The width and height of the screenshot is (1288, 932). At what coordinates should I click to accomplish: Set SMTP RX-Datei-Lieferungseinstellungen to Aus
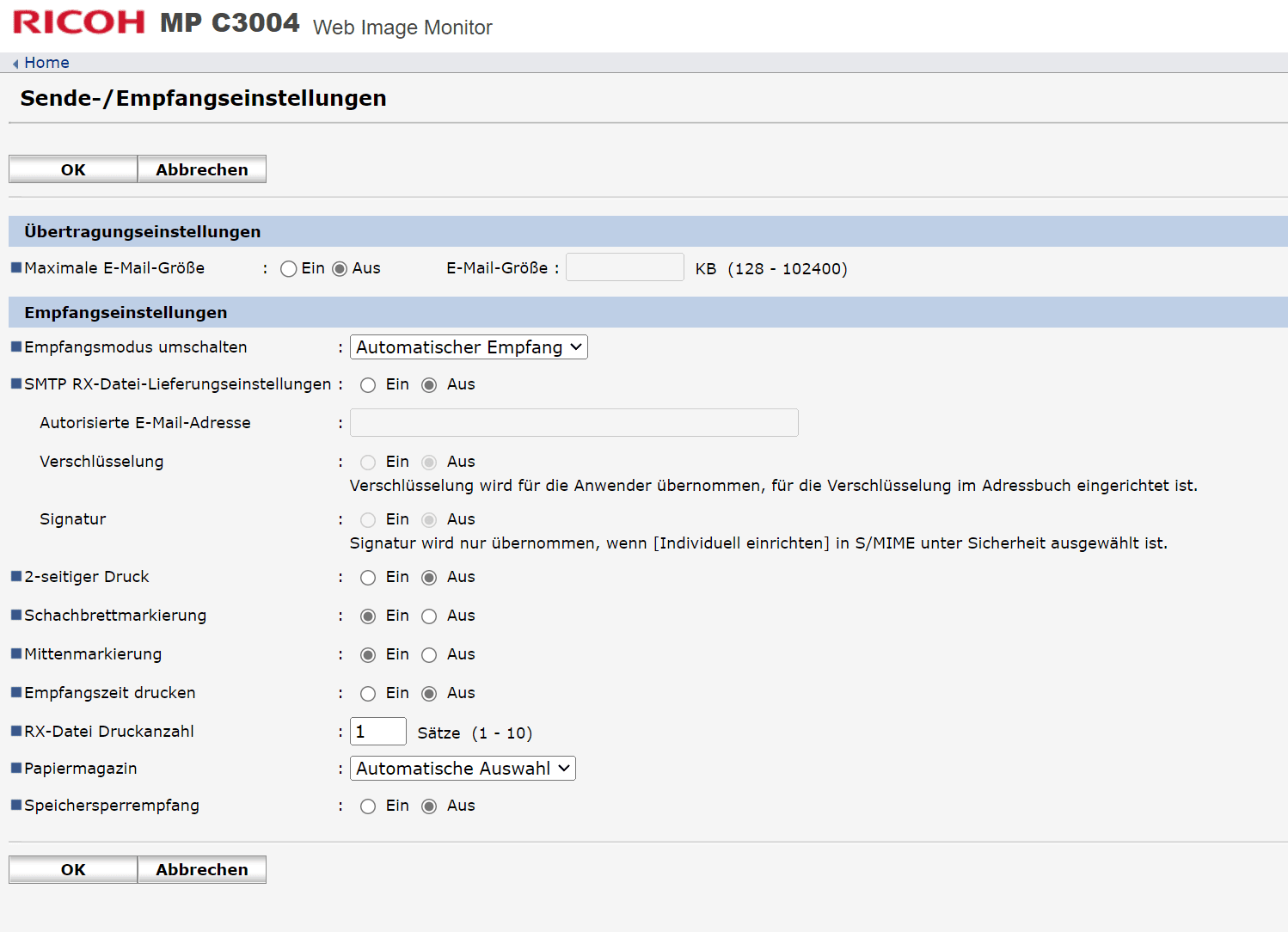[429, 385]
